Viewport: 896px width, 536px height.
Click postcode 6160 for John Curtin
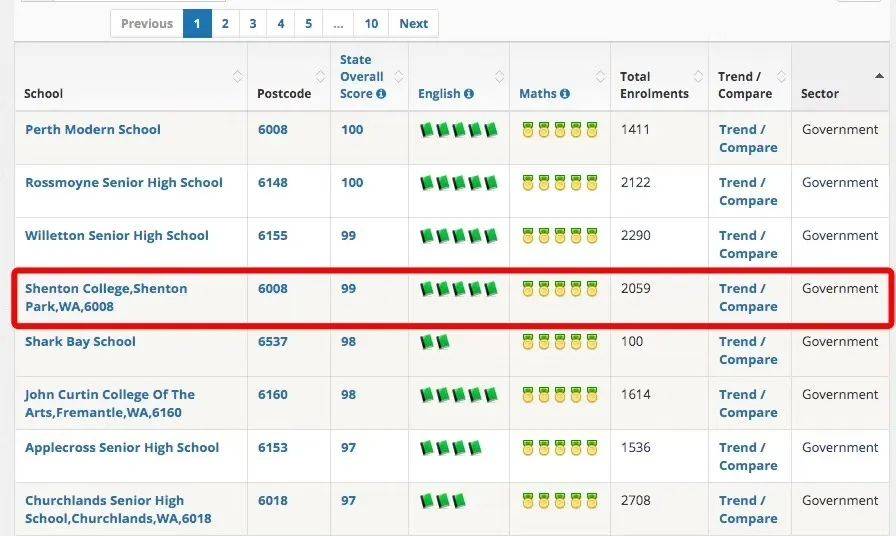point(273,395)
